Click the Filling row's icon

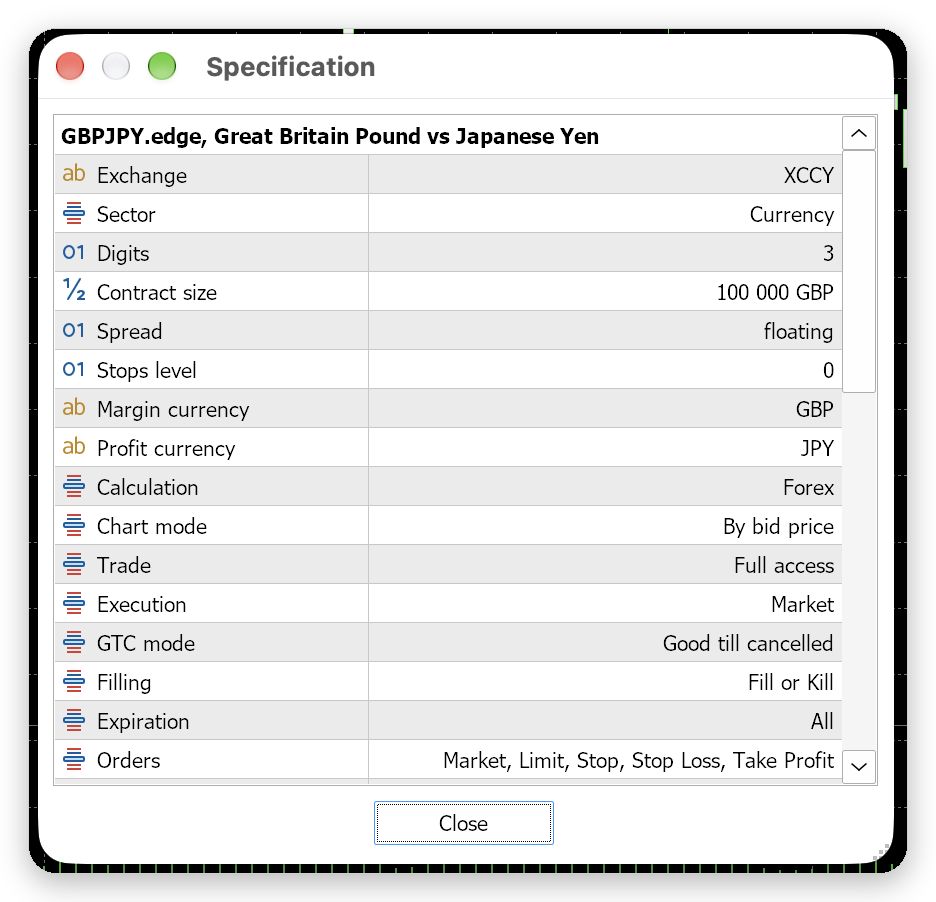(74, 682)
